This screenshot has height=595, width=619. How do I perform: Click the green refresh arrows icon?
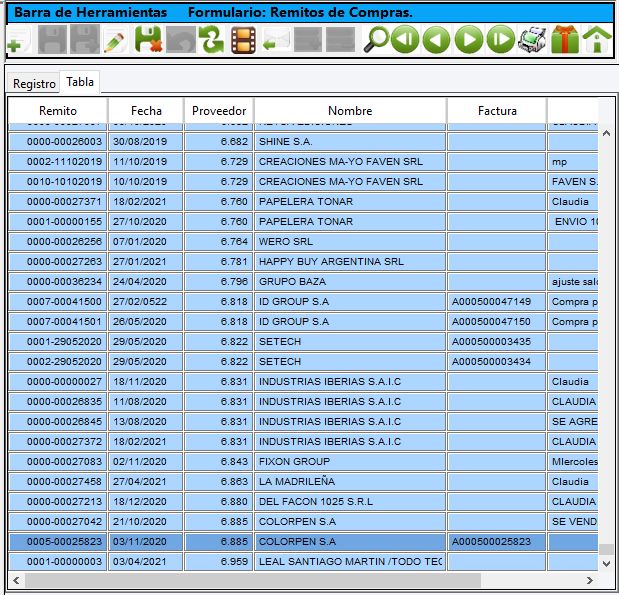(212, 39)
